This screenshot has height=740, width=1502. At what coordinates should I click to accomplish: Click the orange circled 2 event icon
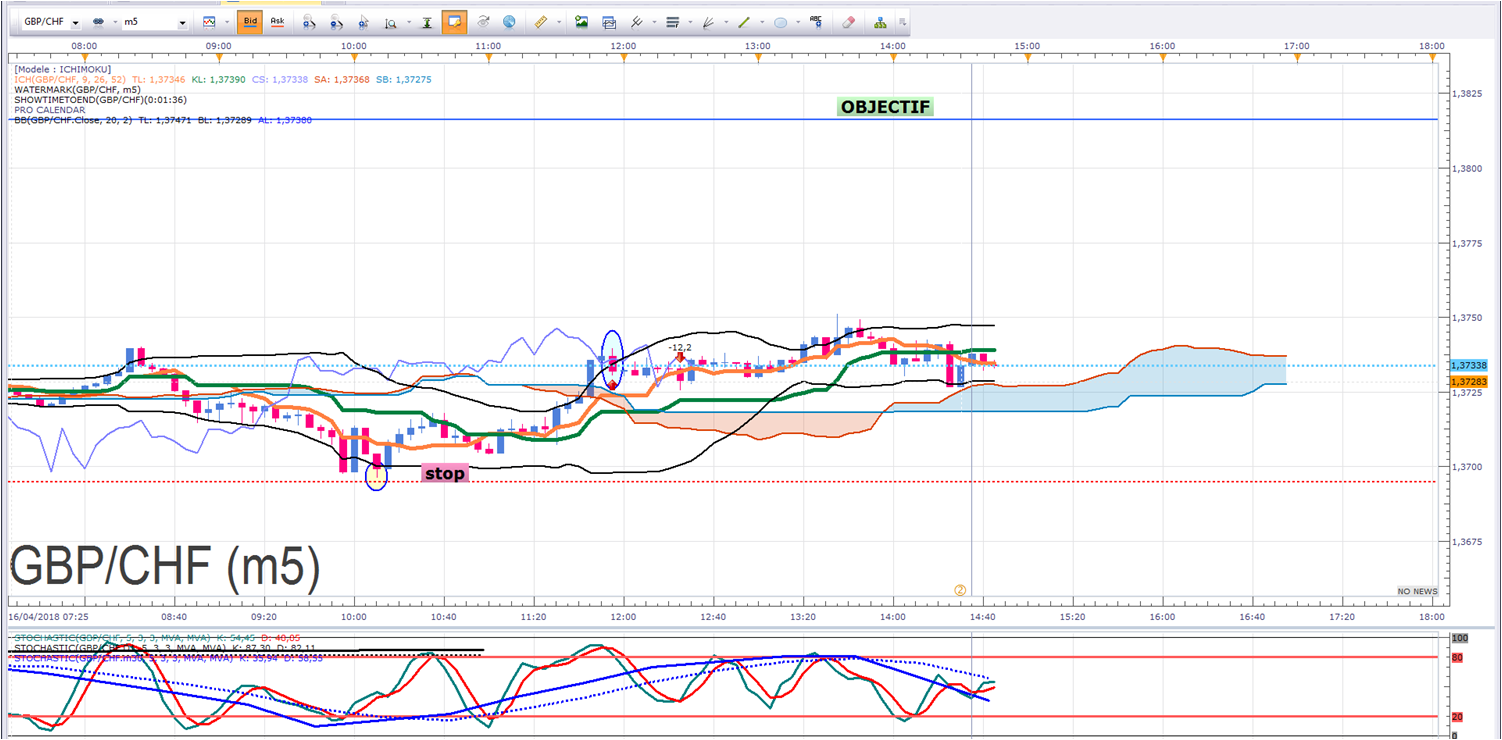(x=960, y=590)
